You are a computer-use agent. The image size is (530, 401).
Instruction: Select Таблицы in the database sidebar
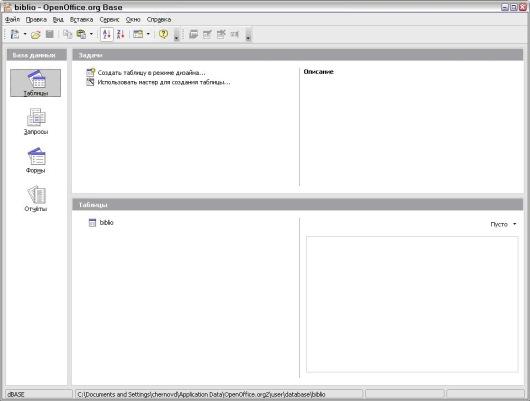35,83
